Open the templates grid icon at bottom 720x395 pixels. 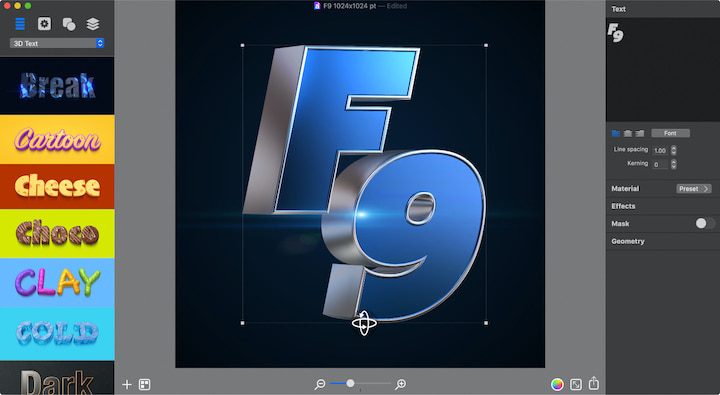(x=144, y=384)
